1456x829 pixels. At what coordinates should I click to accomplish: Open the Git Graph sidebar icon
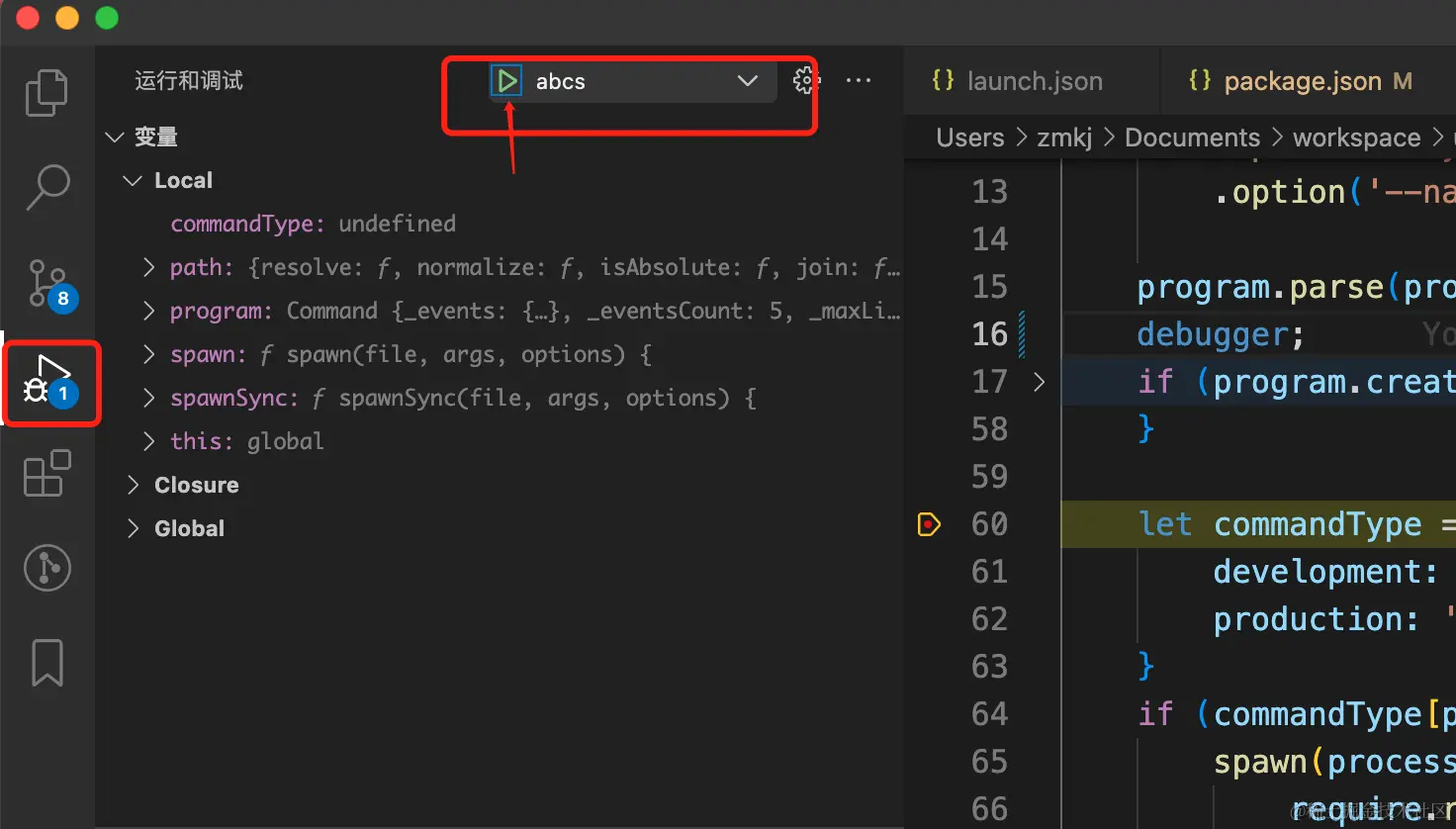[46, 568]
